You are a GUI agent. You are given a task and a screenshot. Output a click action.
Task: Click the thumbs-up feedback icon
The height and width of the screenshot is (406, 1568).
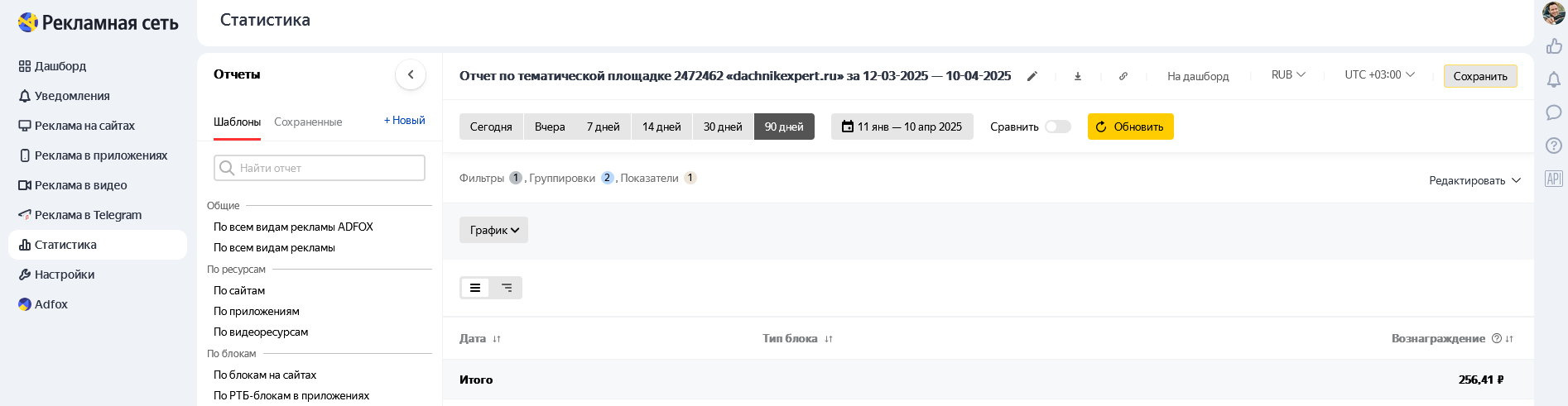(1554, 46)
